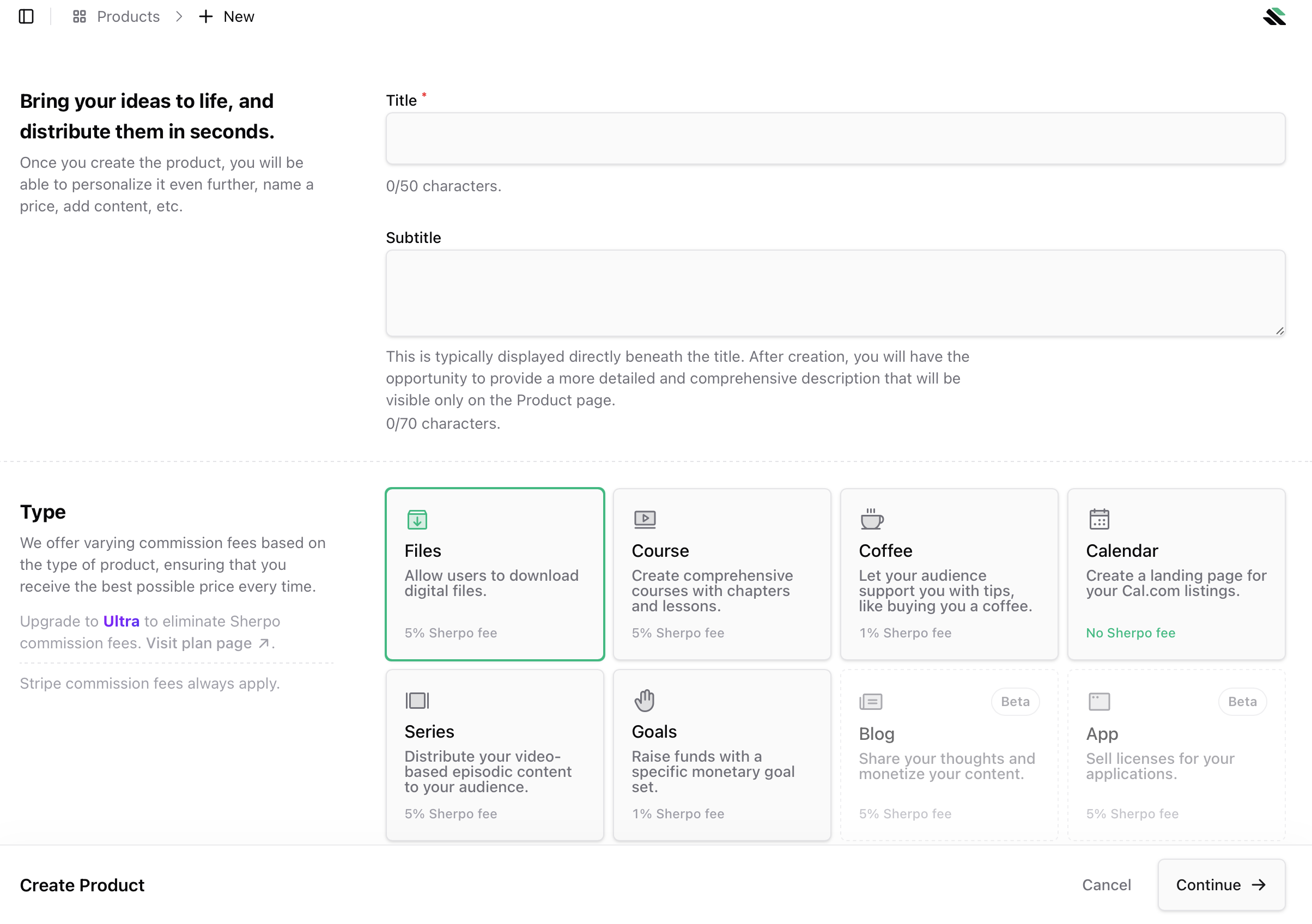Toggle the left sidebar panel

[x=26, y=16]
